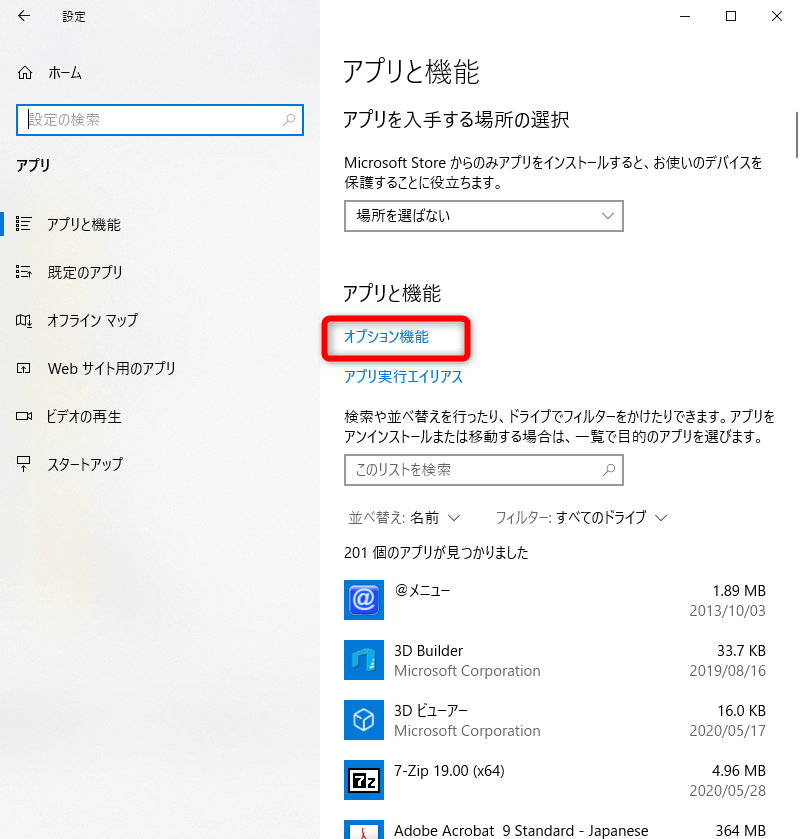Open the 場所を選ばない dropdown

click(483, 215)
